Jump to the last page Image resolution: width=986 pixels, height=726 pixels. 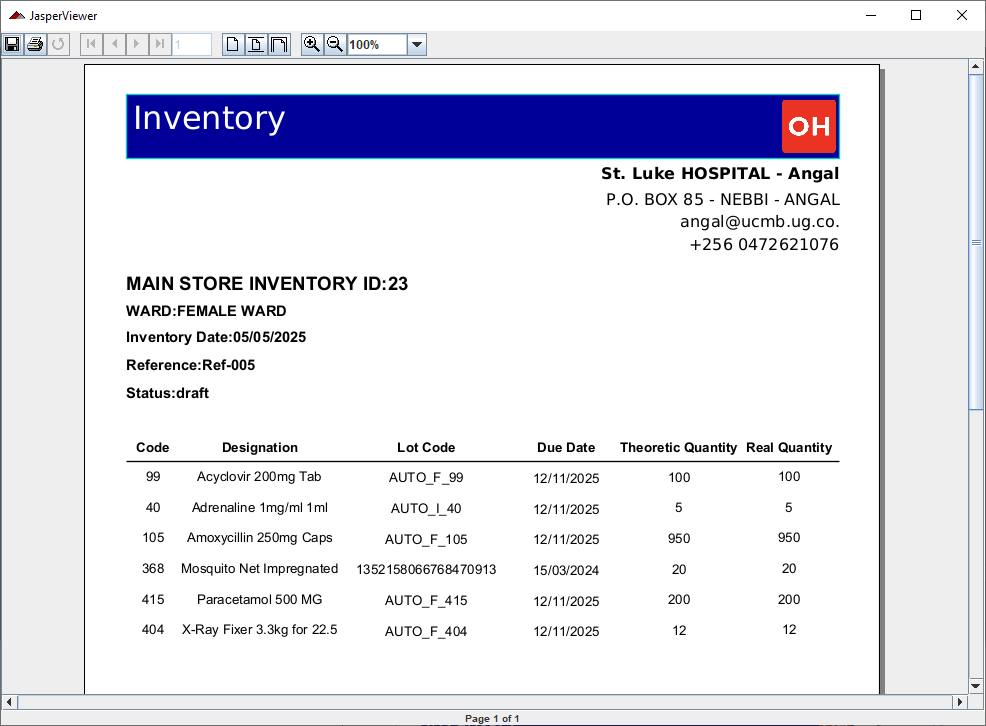161,43
